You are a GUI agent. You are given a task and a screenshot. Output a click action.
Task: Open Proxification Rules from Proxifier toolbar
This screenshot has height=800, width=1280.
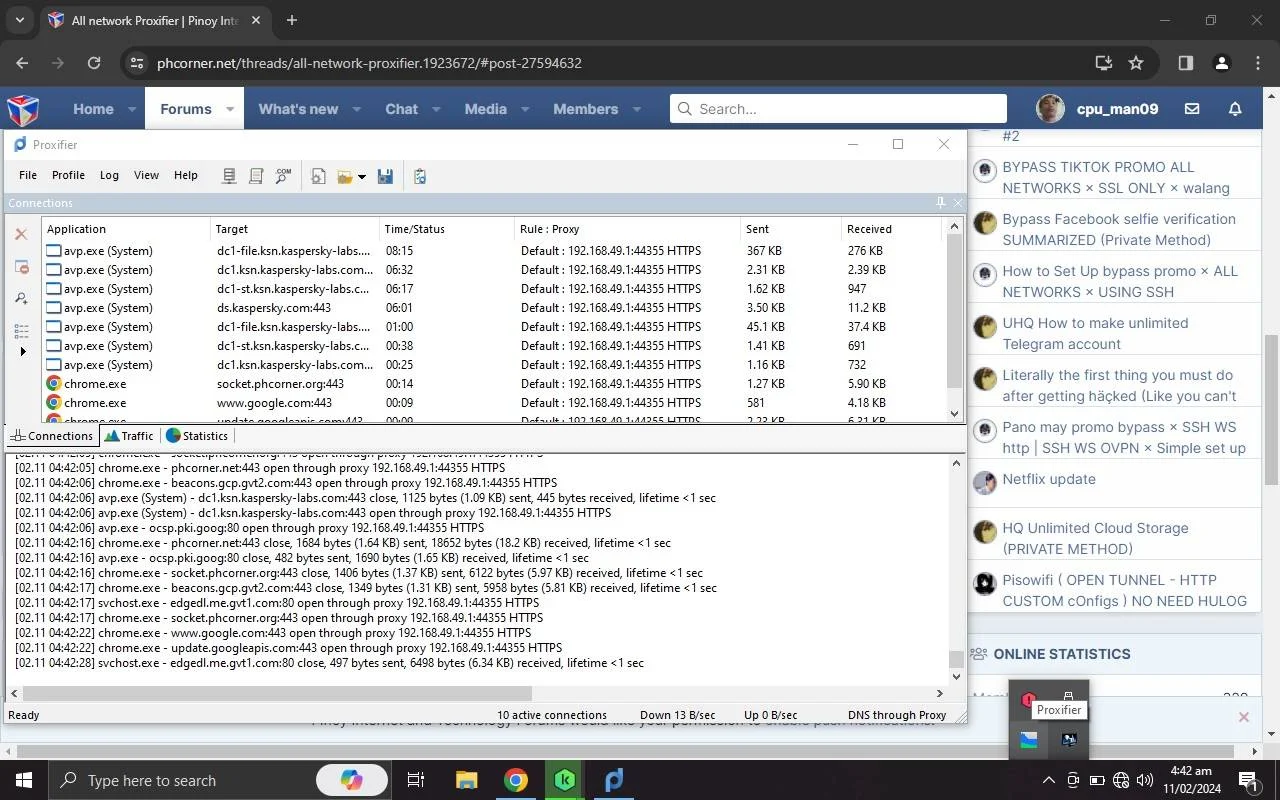tap(256, 176)
